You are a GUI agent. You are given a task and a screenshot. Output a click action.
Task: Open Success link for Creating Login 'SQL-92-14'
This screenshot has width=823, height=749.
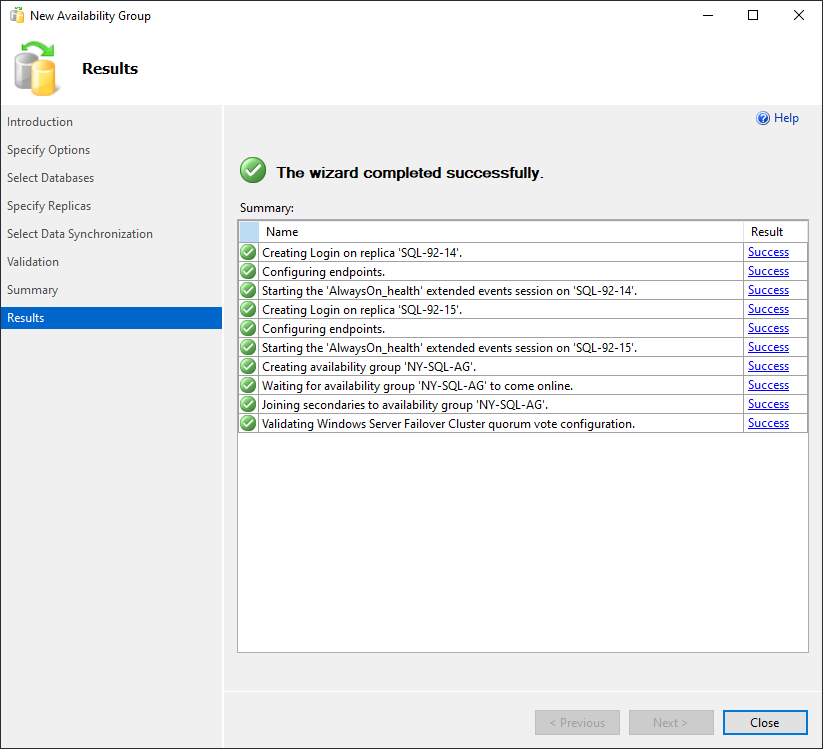[x=768, y=252]
